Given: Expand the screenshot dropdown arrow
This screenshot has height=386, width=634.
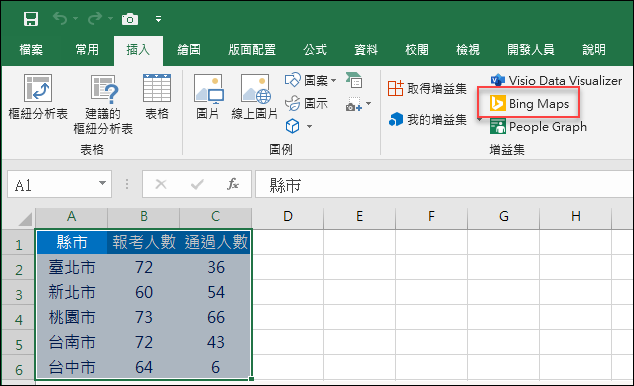Looking at the screenshot, I should (368, 104).
